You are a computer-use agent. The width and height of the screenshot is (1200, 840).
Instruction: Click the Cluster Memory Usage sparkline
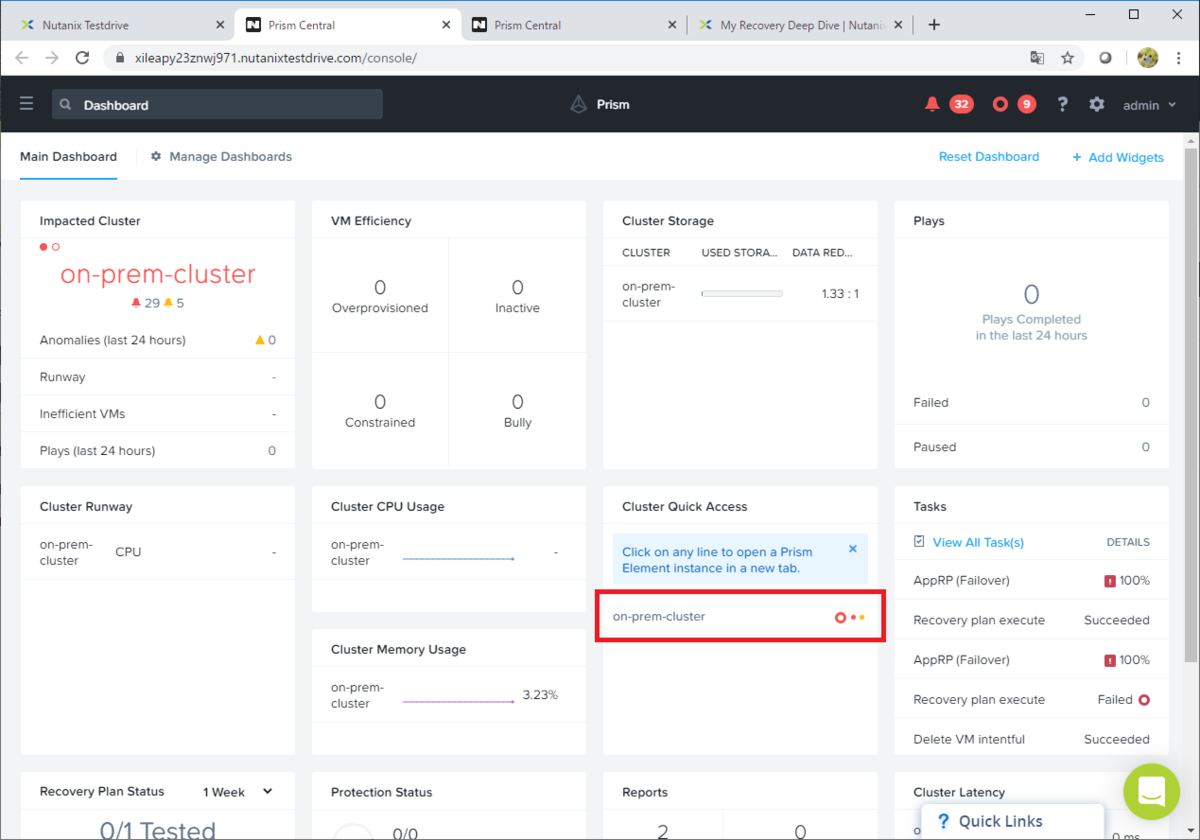coord(458,701)
